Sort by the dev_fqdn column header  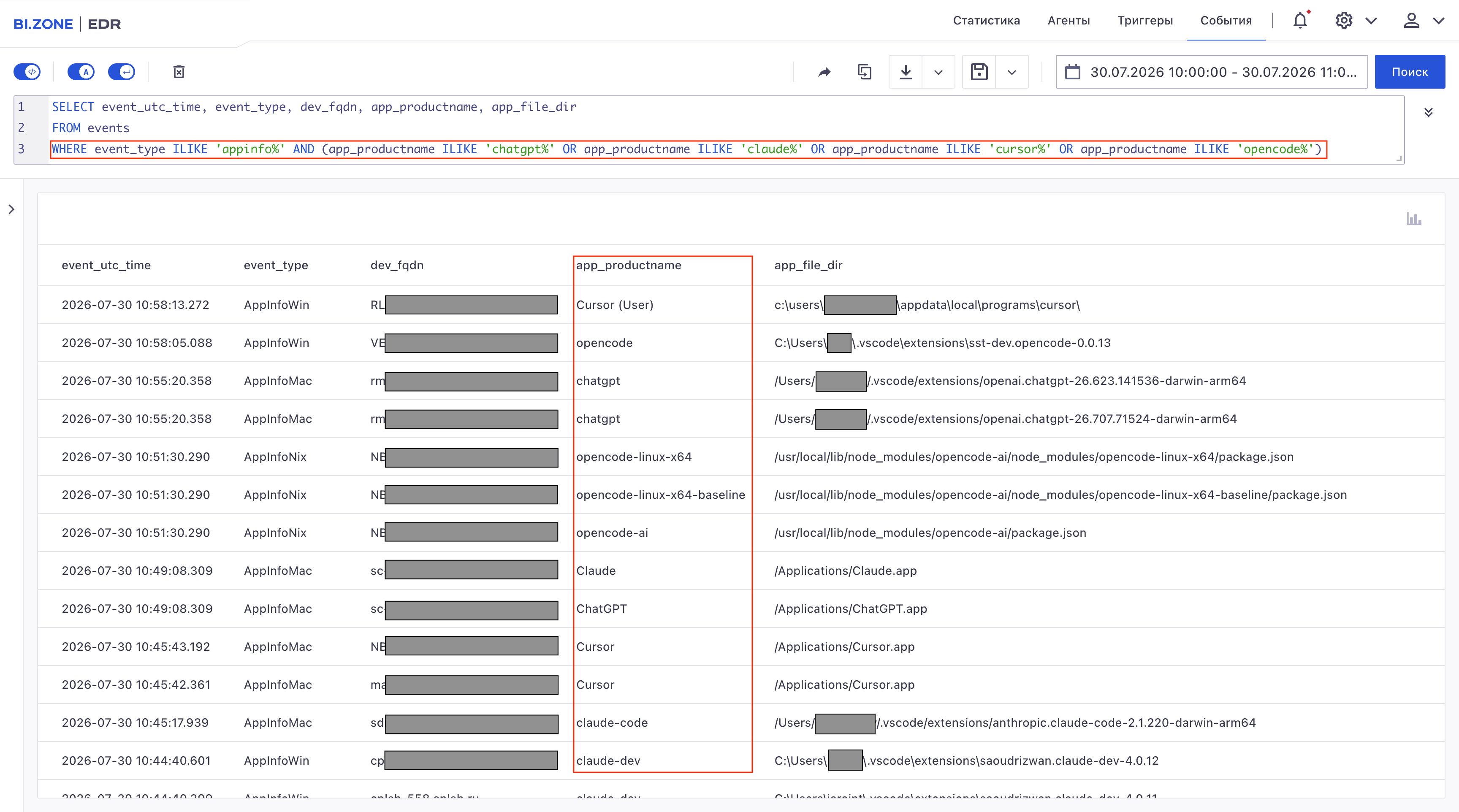point(397,265)
